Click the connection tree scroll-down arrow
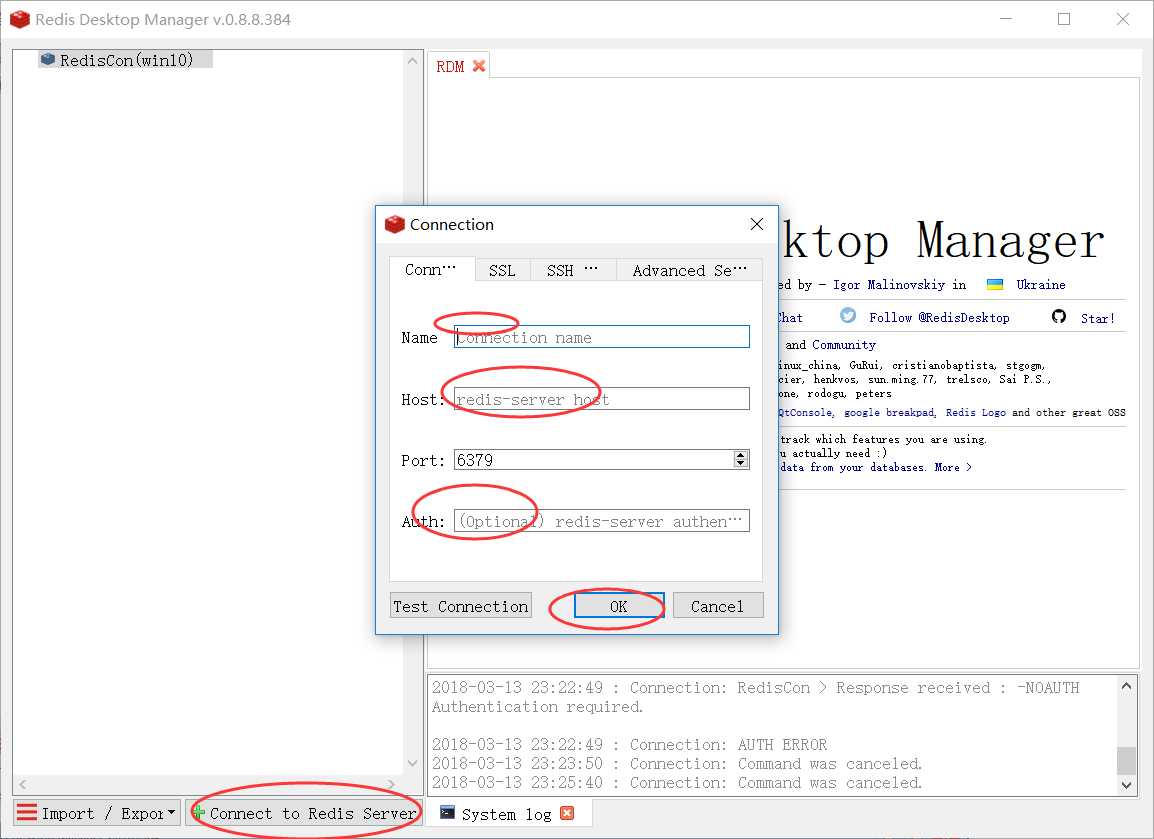This screenshot has width=1154, height=839. [x=412, y=763]
